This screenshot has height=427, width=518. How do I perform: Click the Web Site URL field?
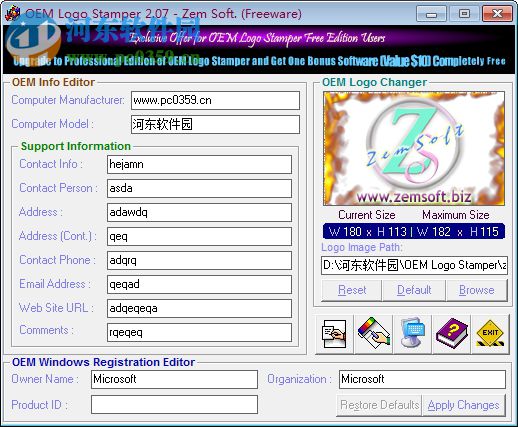(x=199, y=308)
